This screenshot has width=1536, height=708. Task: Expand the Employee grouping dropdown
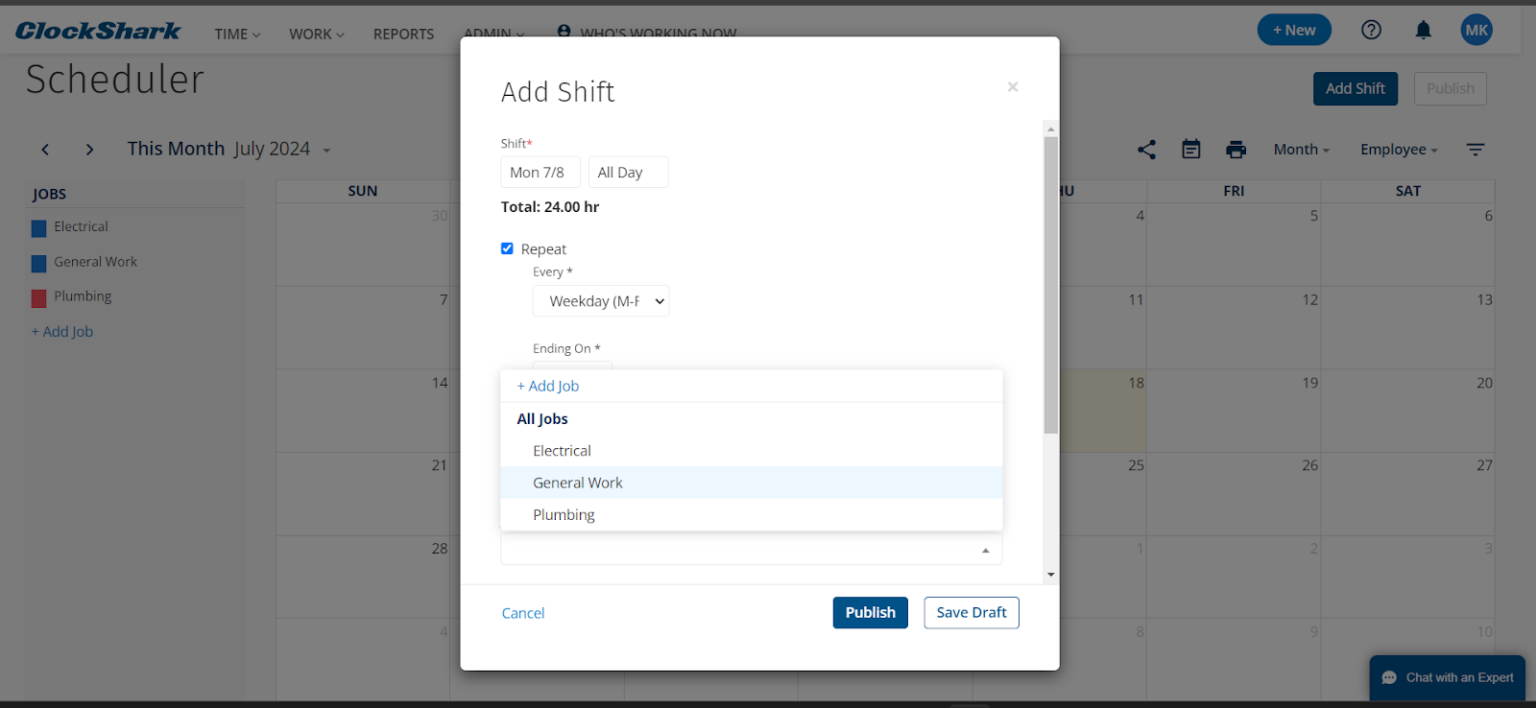coord(1398,150)
